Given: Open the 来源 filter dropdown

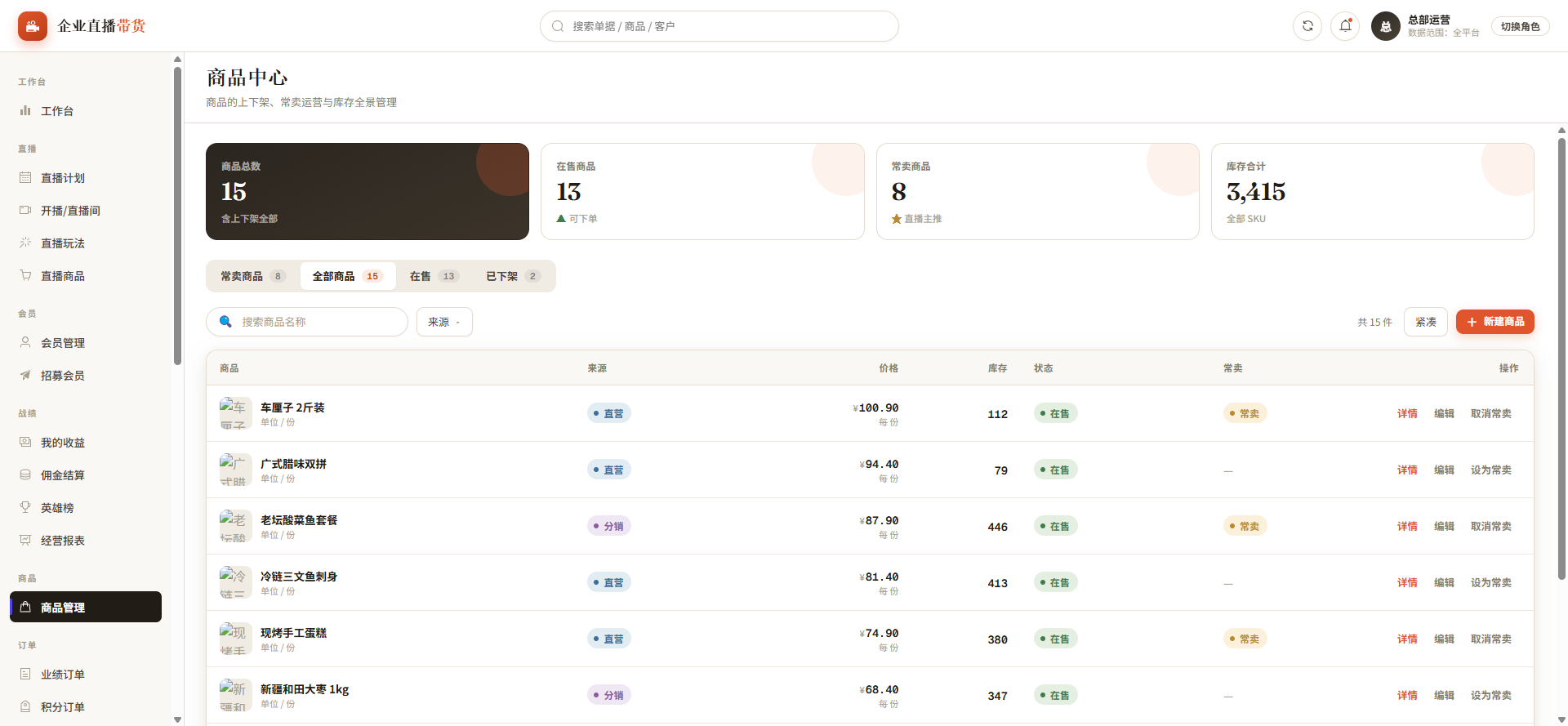Looking at the screenshot, I should [x=444, y=322].
